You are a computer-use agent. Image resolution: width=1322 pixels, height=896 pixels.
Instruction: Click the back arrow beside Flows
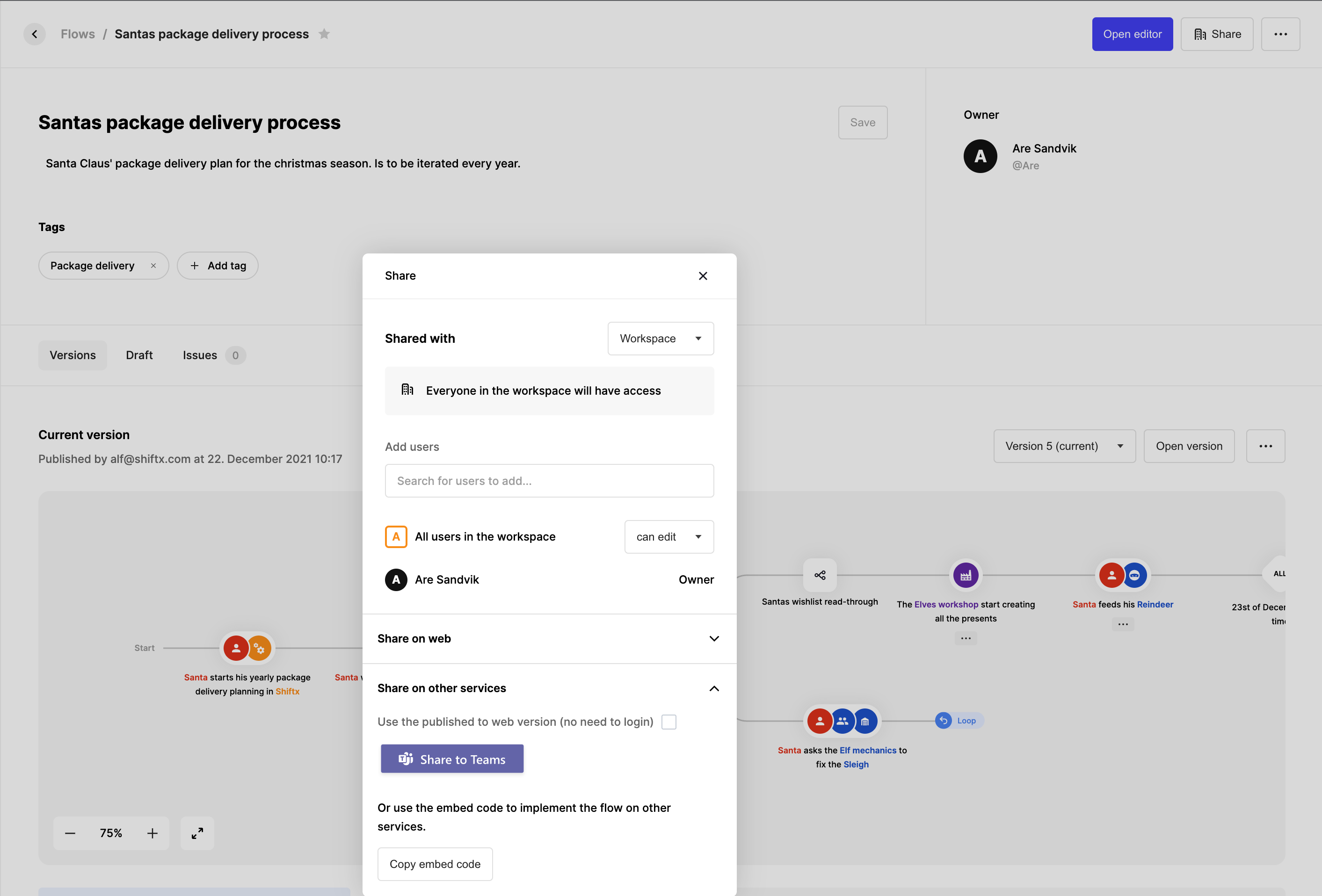35,34
